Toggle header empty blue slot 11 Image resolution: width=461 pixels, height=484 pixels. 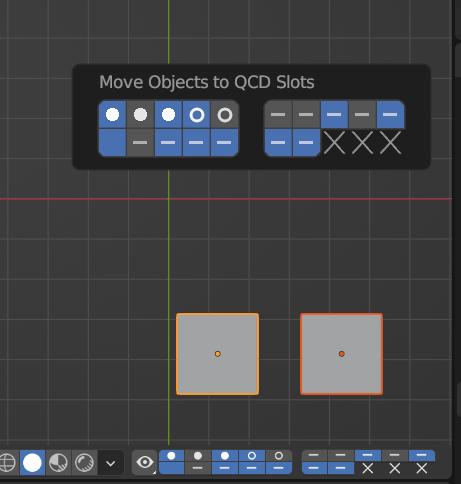pos(171,468)
